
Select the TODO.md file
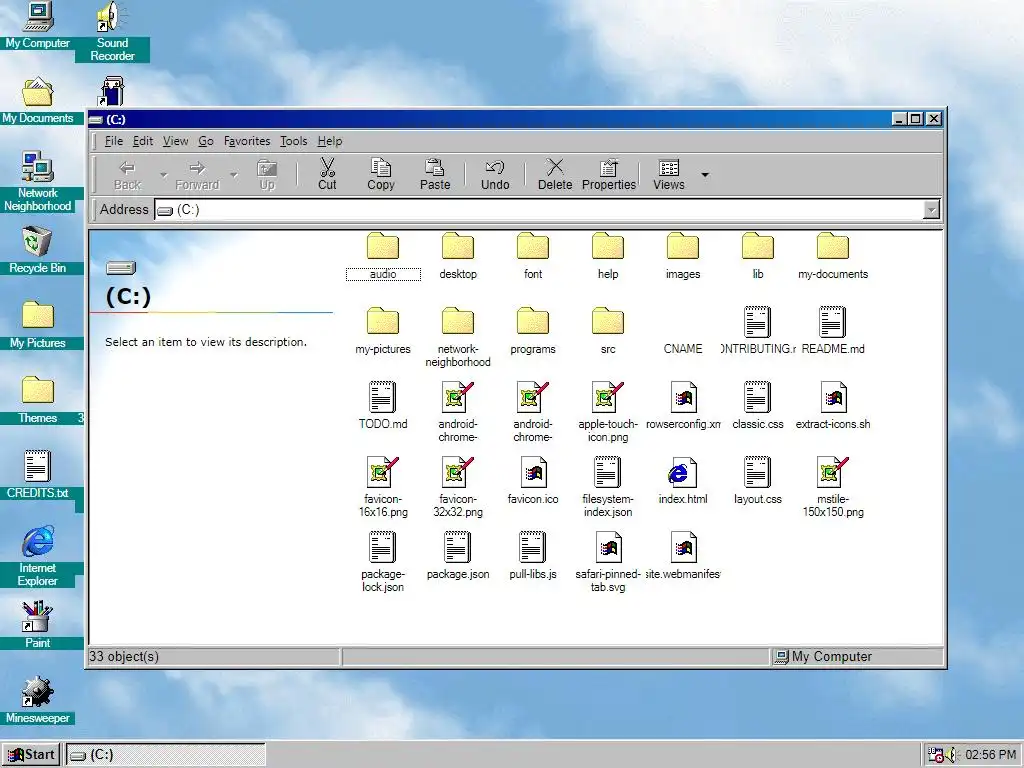pos(383,406)
